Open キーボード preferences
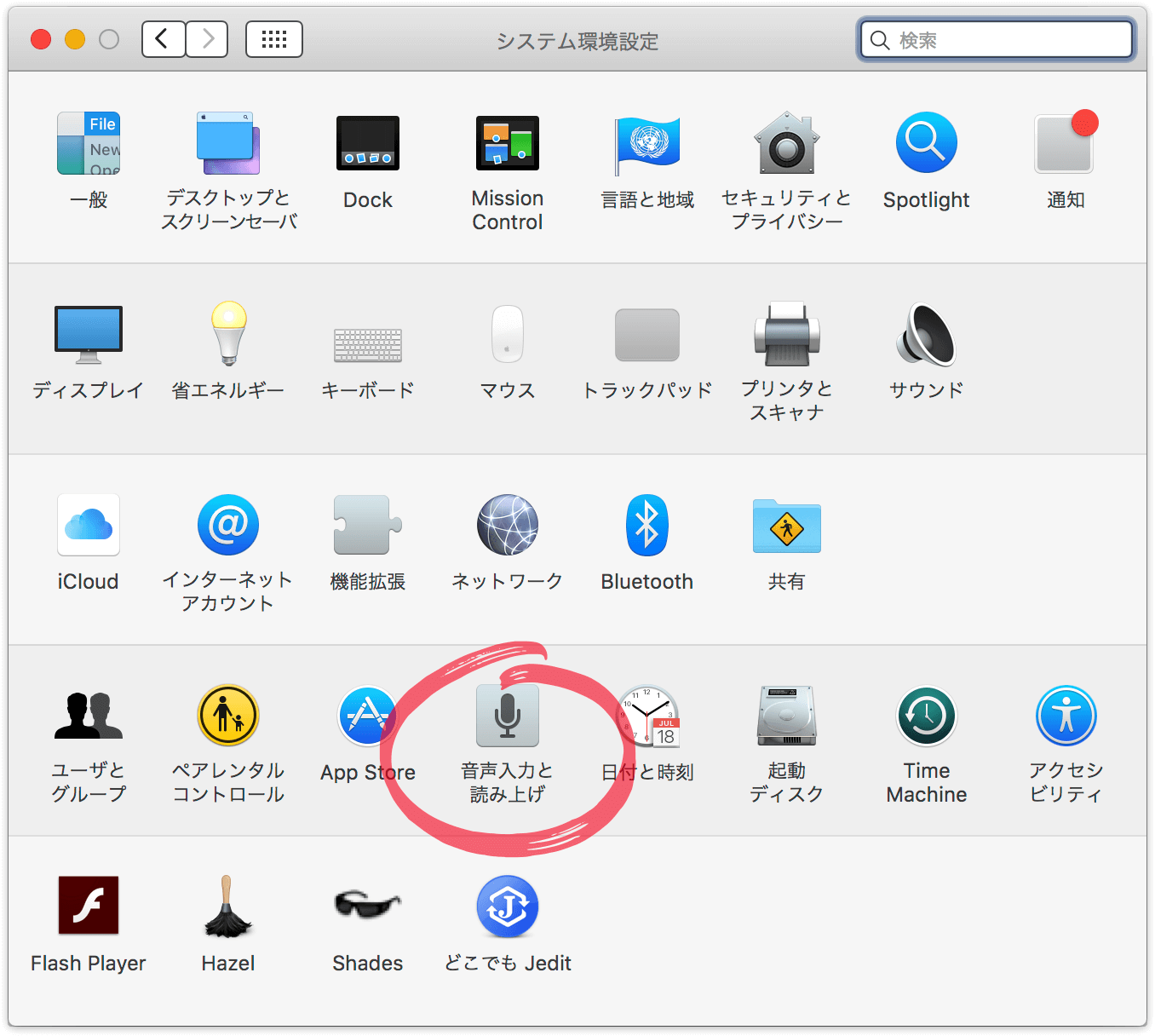 [x=368, y=345]
